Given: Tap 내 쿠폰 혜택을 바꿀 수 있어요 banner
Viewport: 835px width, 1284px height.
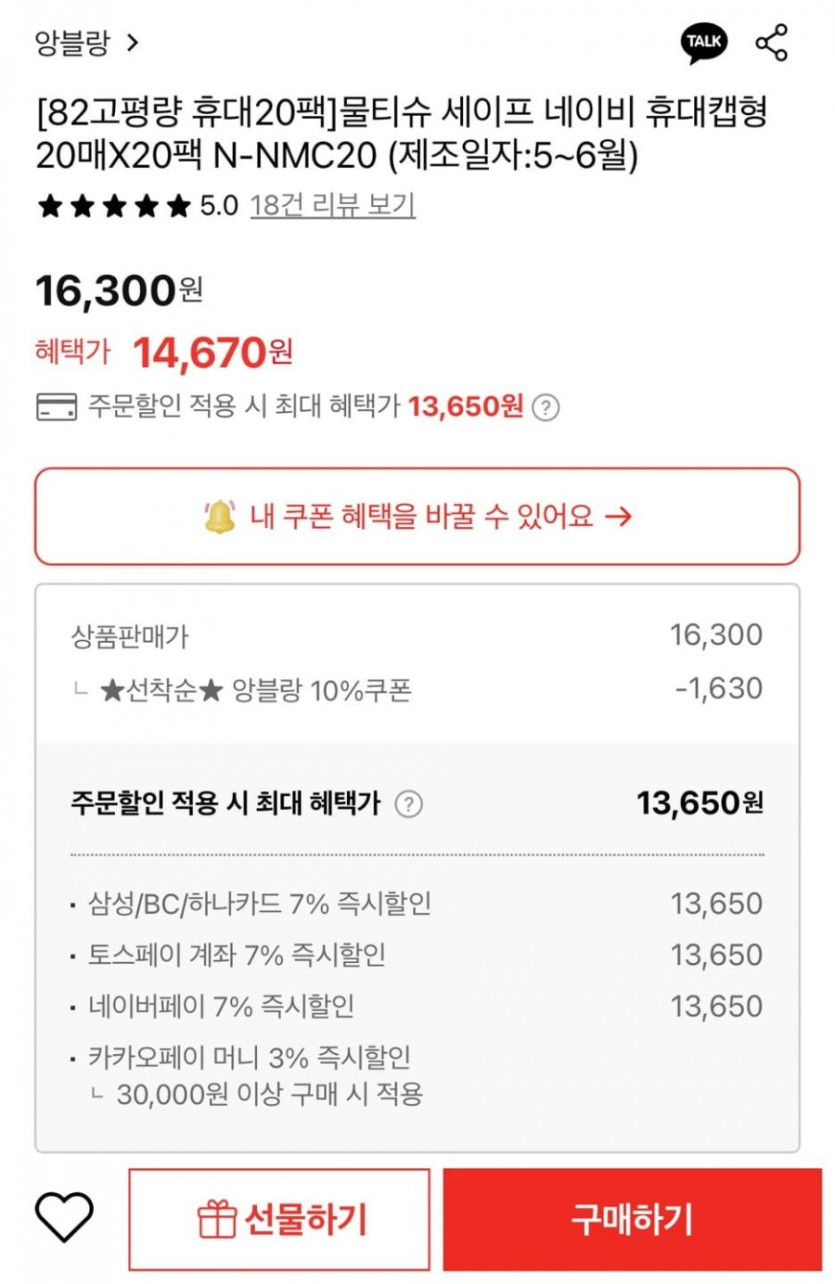Looking at the screenshot, I should 417,516.
